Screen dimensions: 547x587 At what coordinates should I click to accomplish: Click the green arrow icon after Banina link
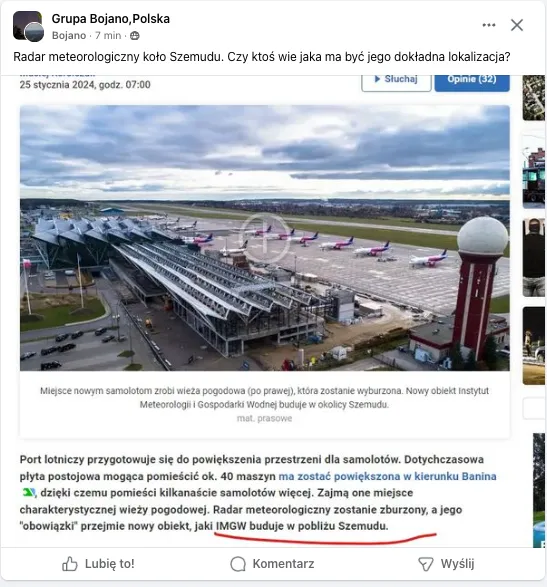tap(29, 493)
